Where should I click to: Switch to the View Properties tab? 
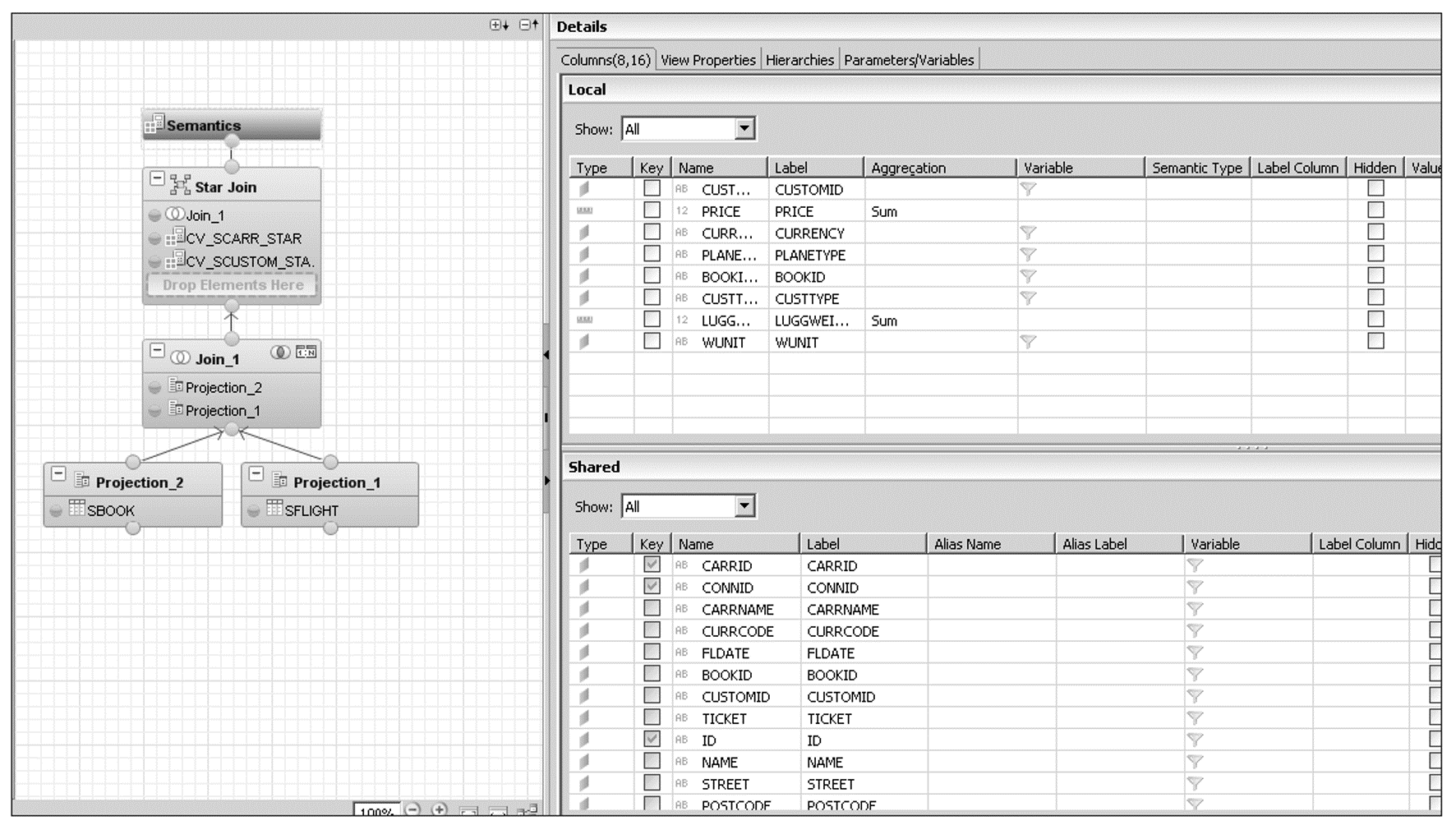708,60
